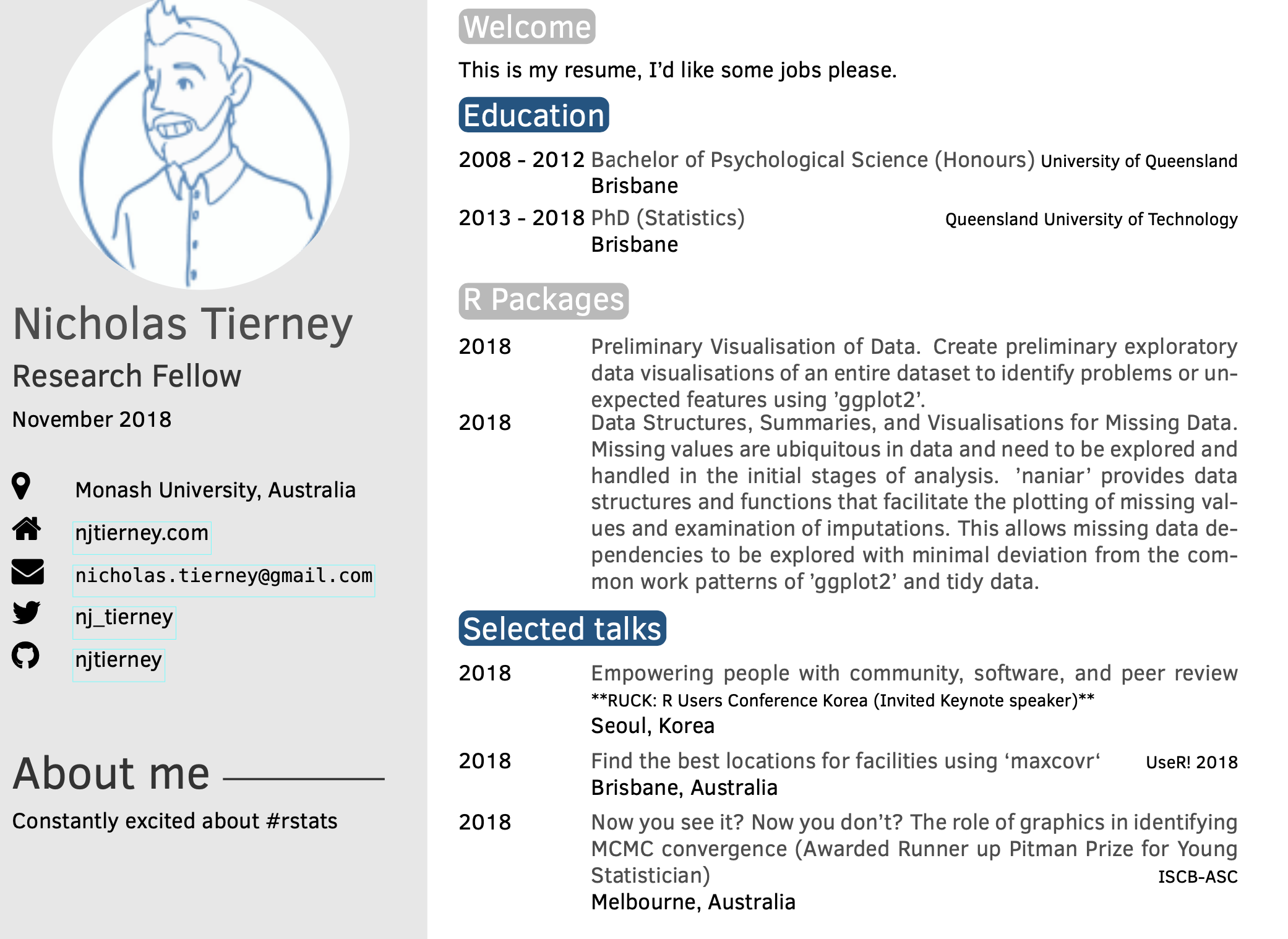This screenshot has height=939, width=1288.
Task: Open the nj_tierney Twitter link
Action: pyautogui.click(x=124, y=618)
